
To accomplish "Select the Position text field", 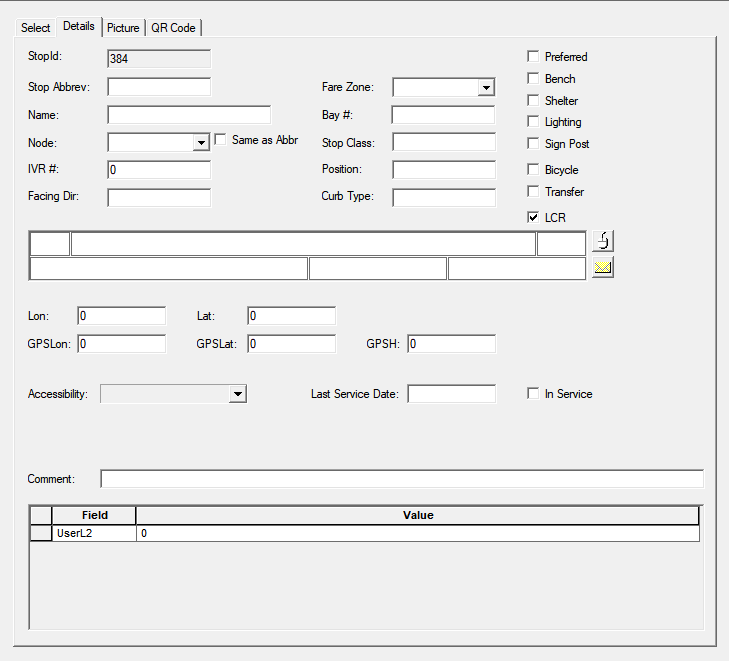I will point(444,170).
